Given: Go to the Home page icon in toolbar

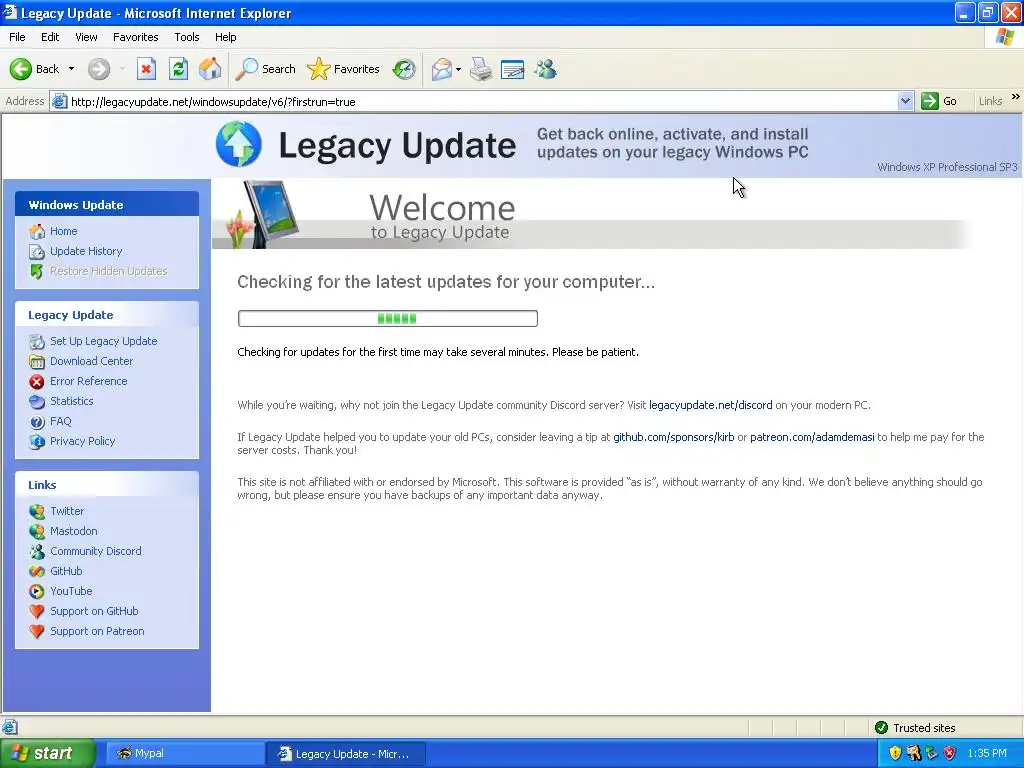Looking at the screenshot, I should (x=210, y=69).
